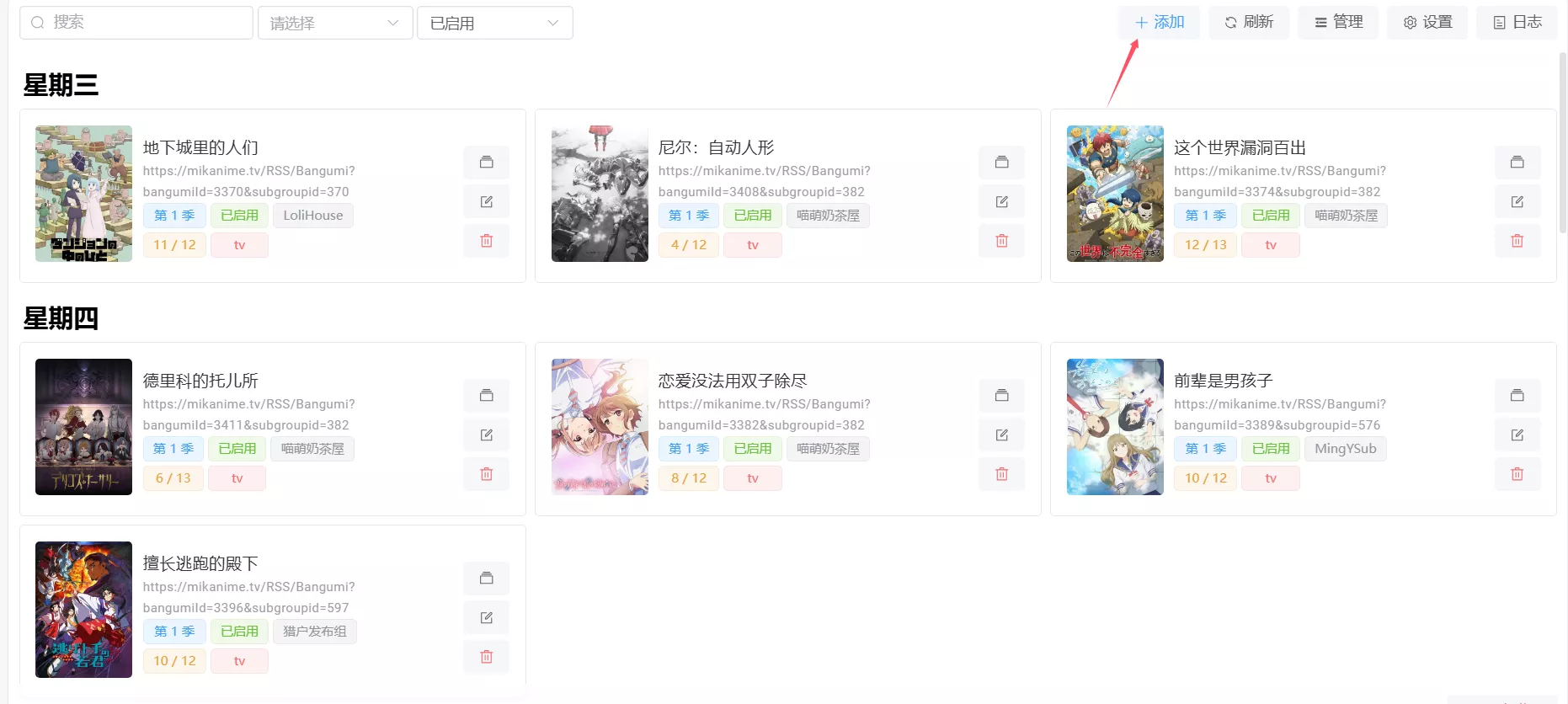
Task: Edit the 尼尔：自动人形 entry
Action: pos(1001,201)
